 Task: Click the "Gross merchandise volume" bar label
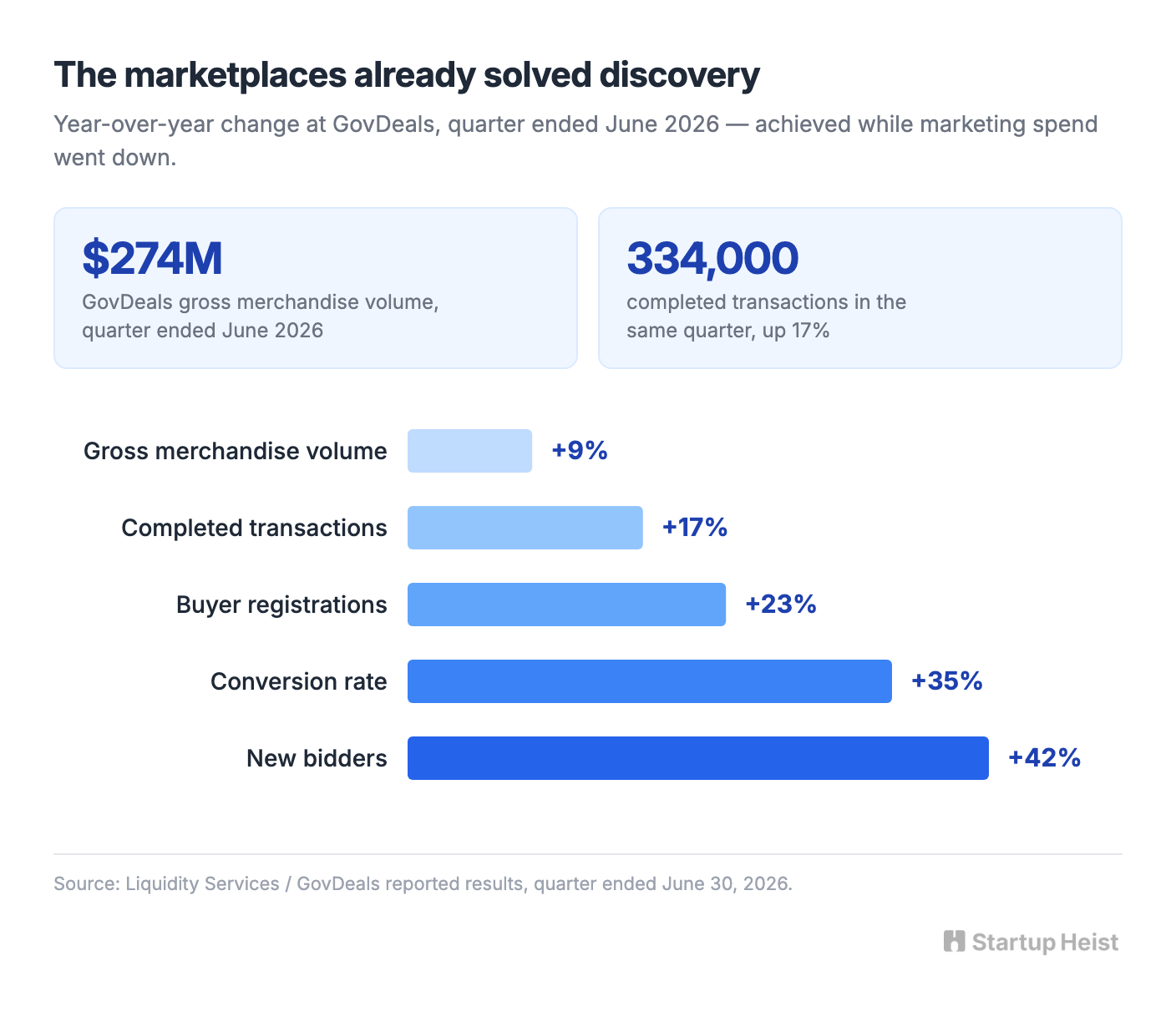[x=236, y=451]
